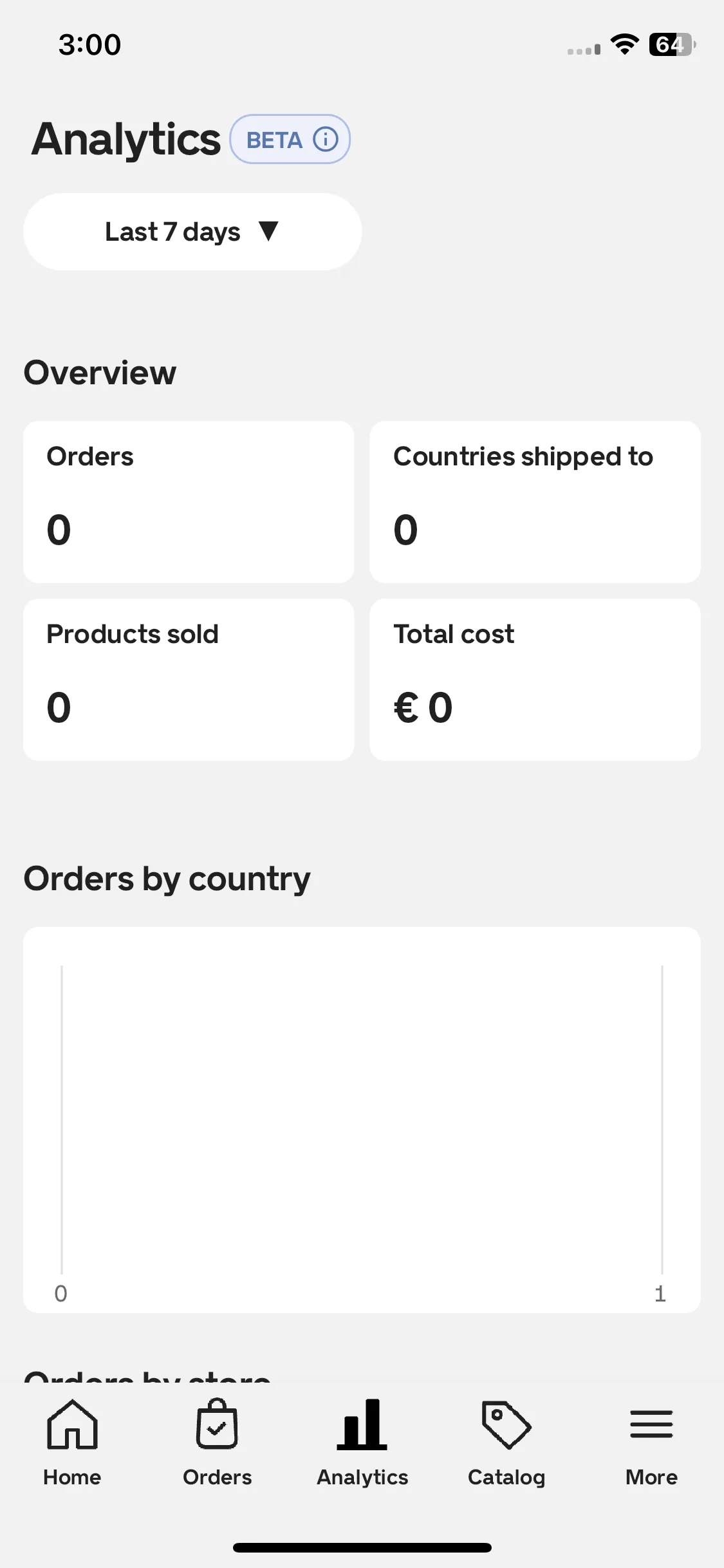The height and width of the screenshot is (1568, 724).
Task: Tap the Catalog label in bottom navigation
Action: 506,1477
